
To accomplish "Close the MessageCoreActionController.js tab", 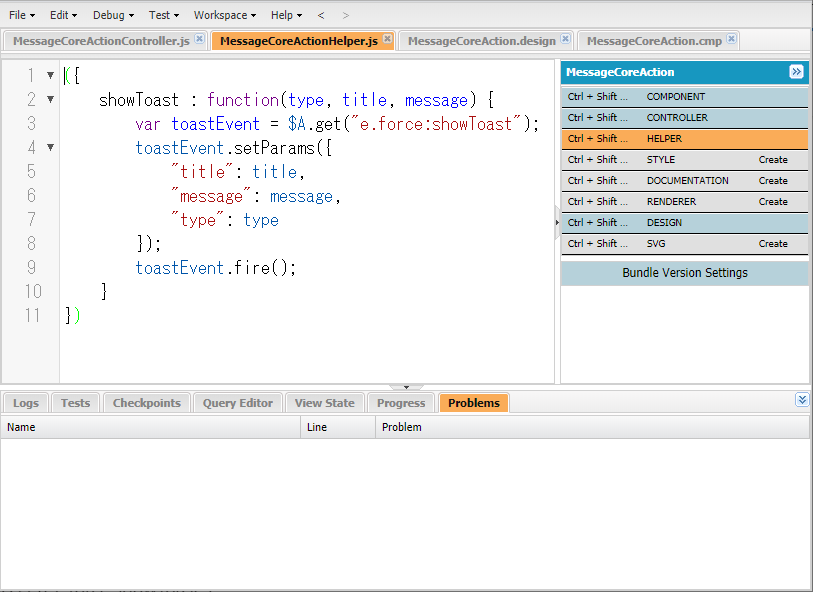I will 199,40.
